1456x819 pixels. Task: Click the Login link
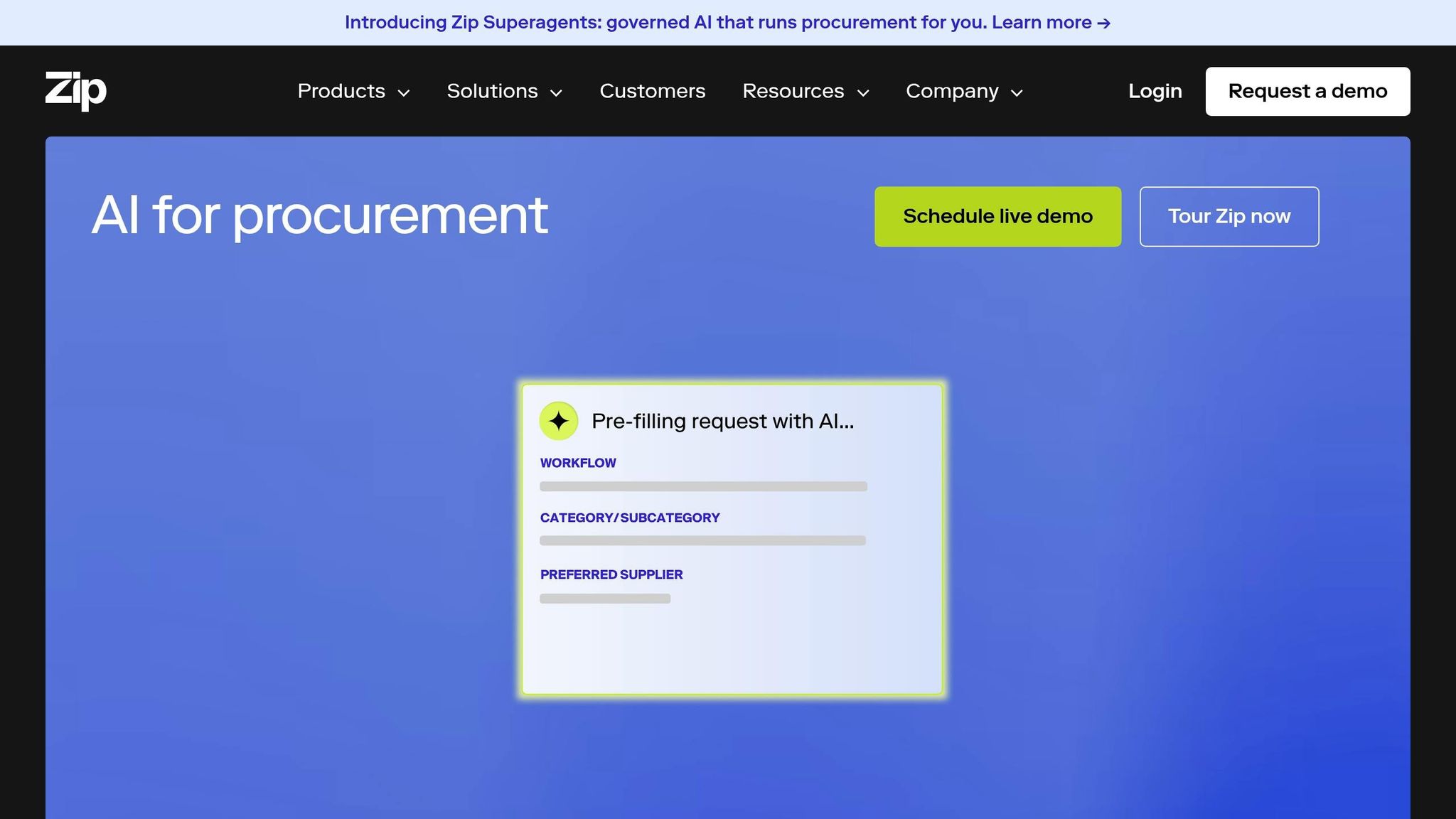[x=1155, y=91]
